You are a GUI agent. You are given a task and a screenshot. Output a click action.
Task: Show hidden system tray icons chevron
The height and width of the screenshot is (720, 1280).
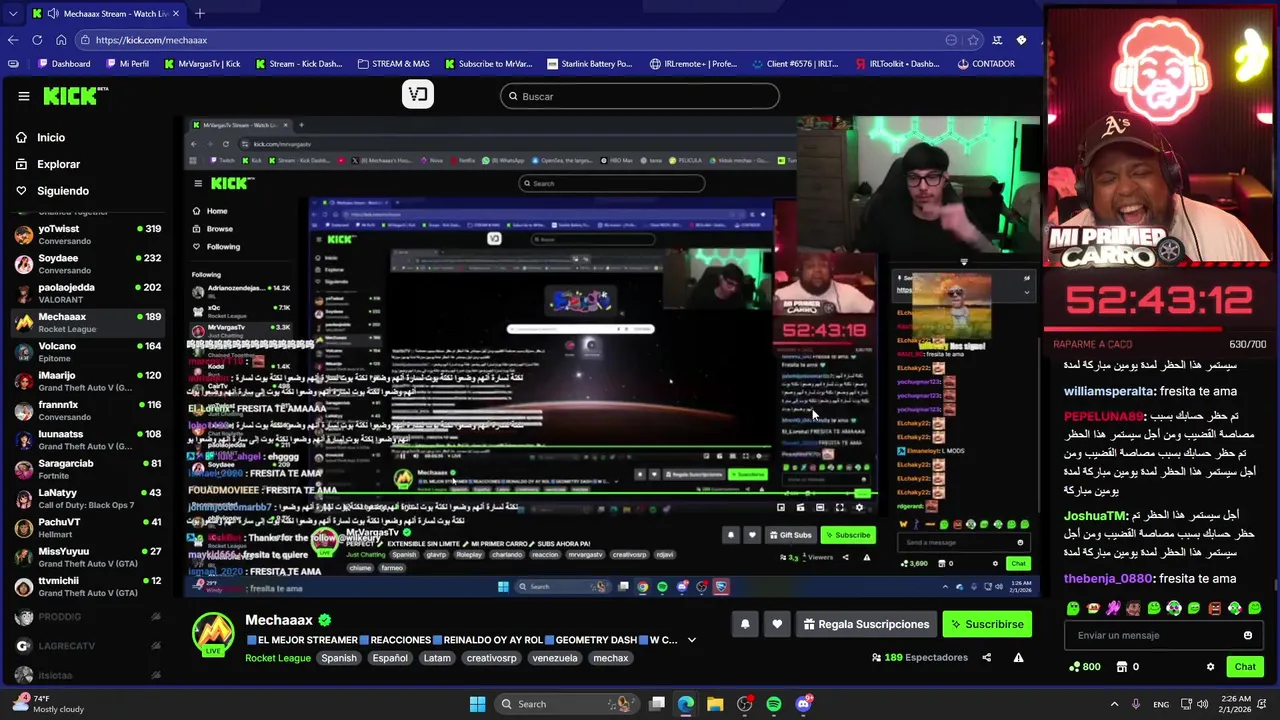[1114, 704]
